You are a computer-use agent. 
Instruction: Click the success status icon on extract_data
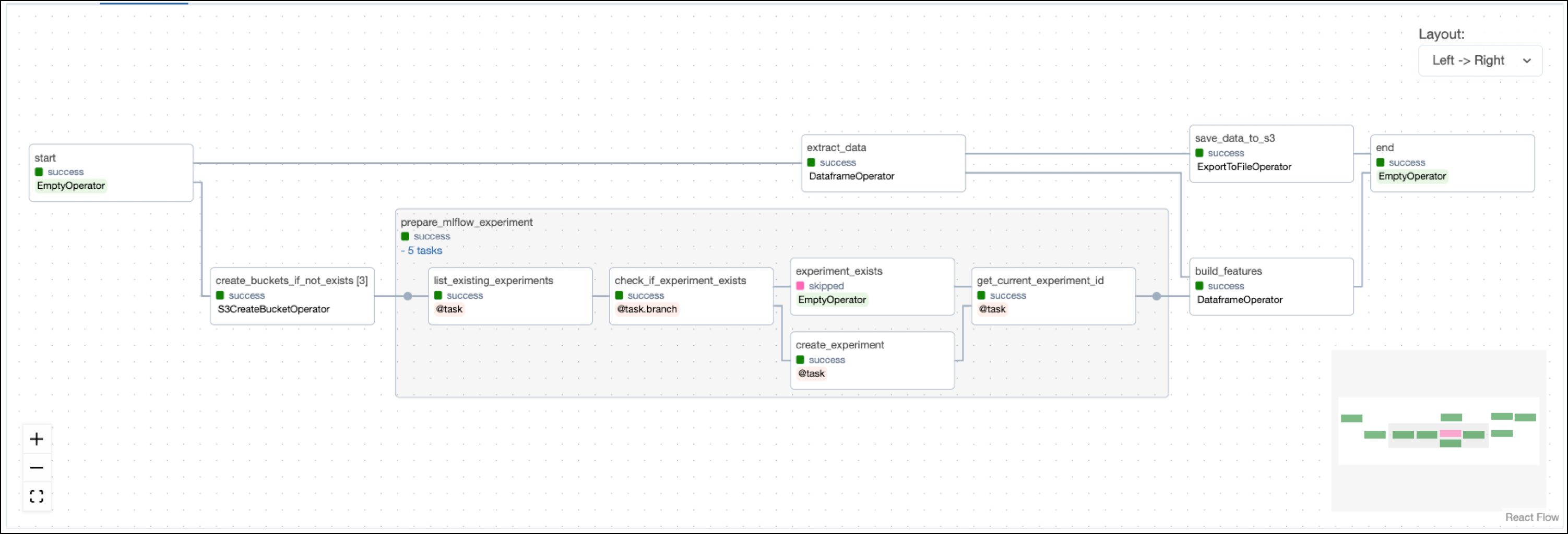[x=812, y=162]
